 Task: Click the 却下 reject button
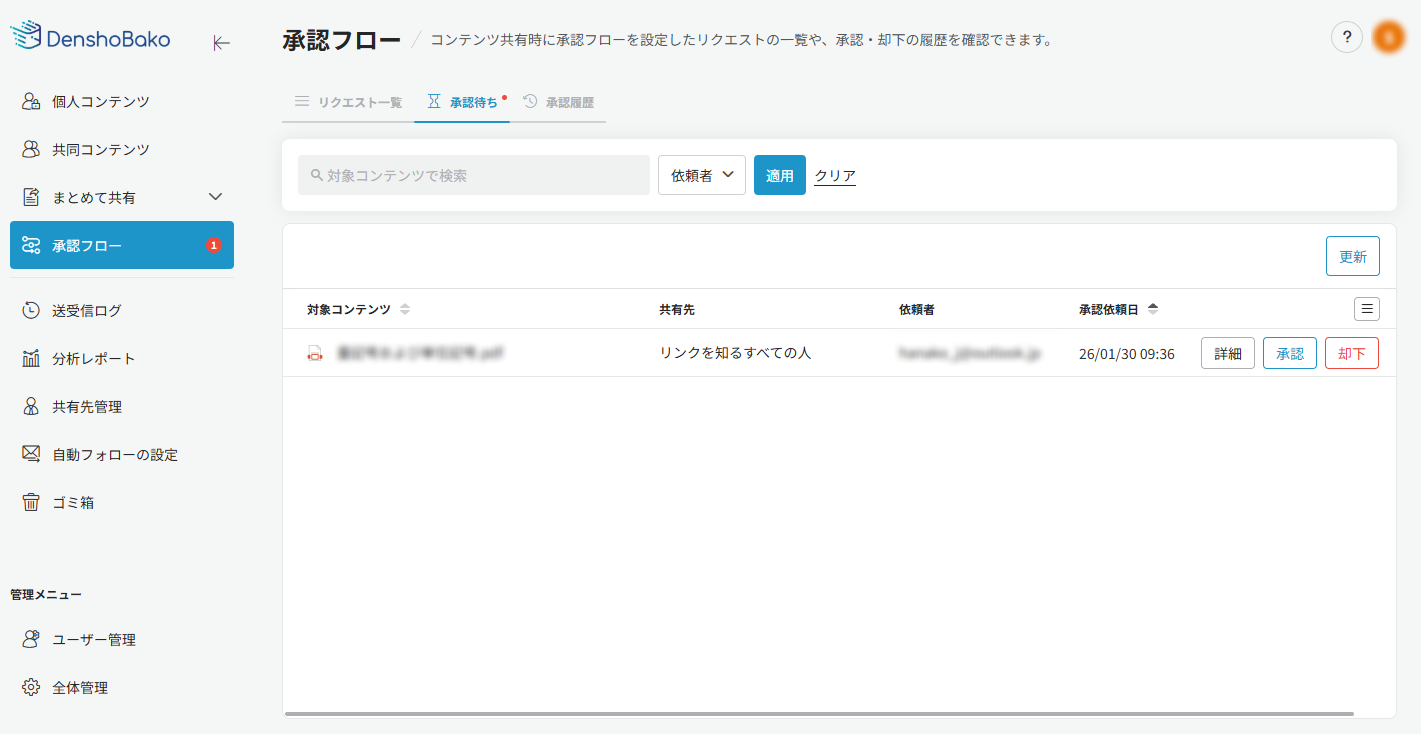[x=1352, y=353]
